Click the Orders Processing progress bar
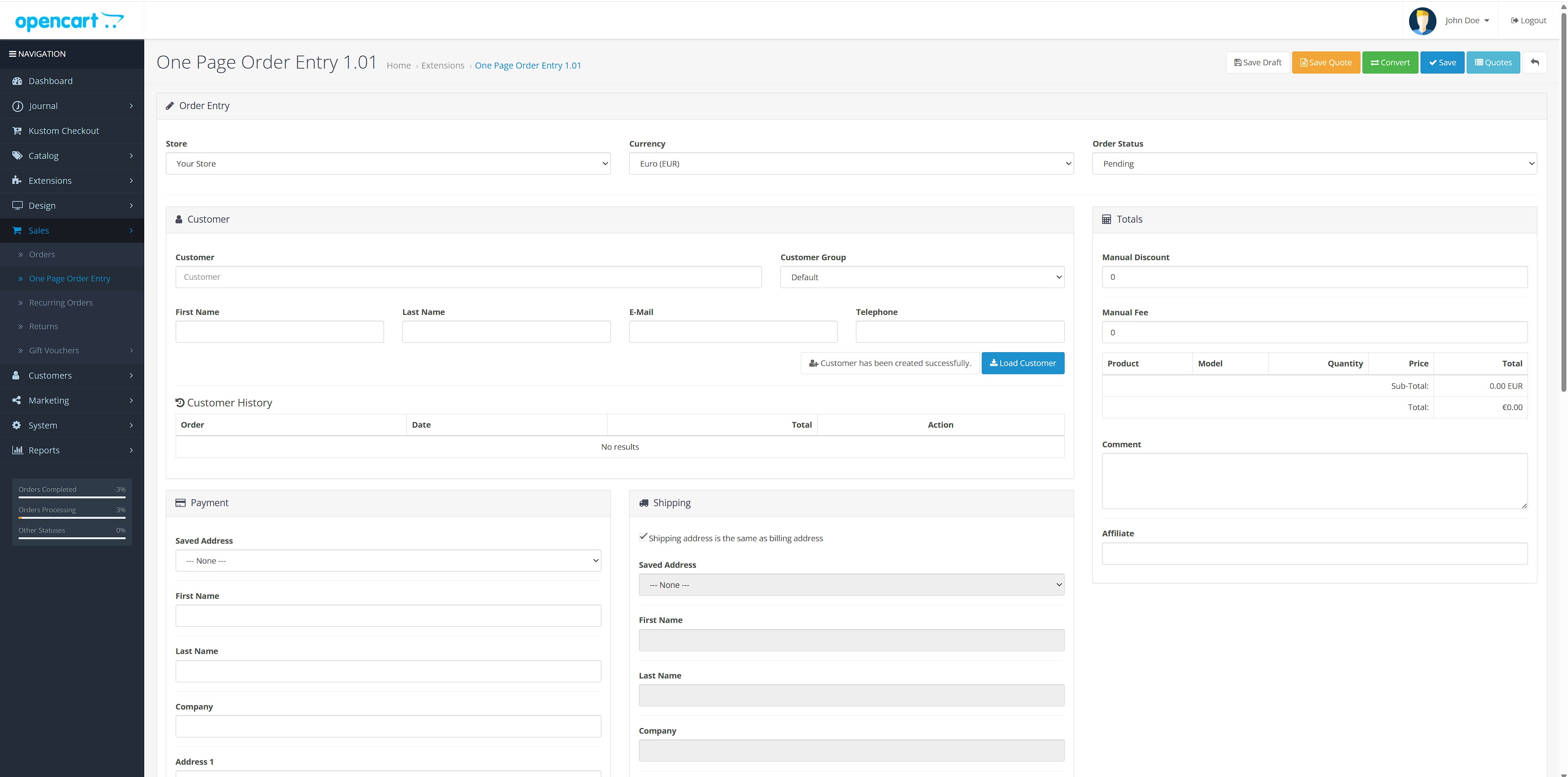The height and width of the screenshot is (777, 1568). tap(71, 517)
